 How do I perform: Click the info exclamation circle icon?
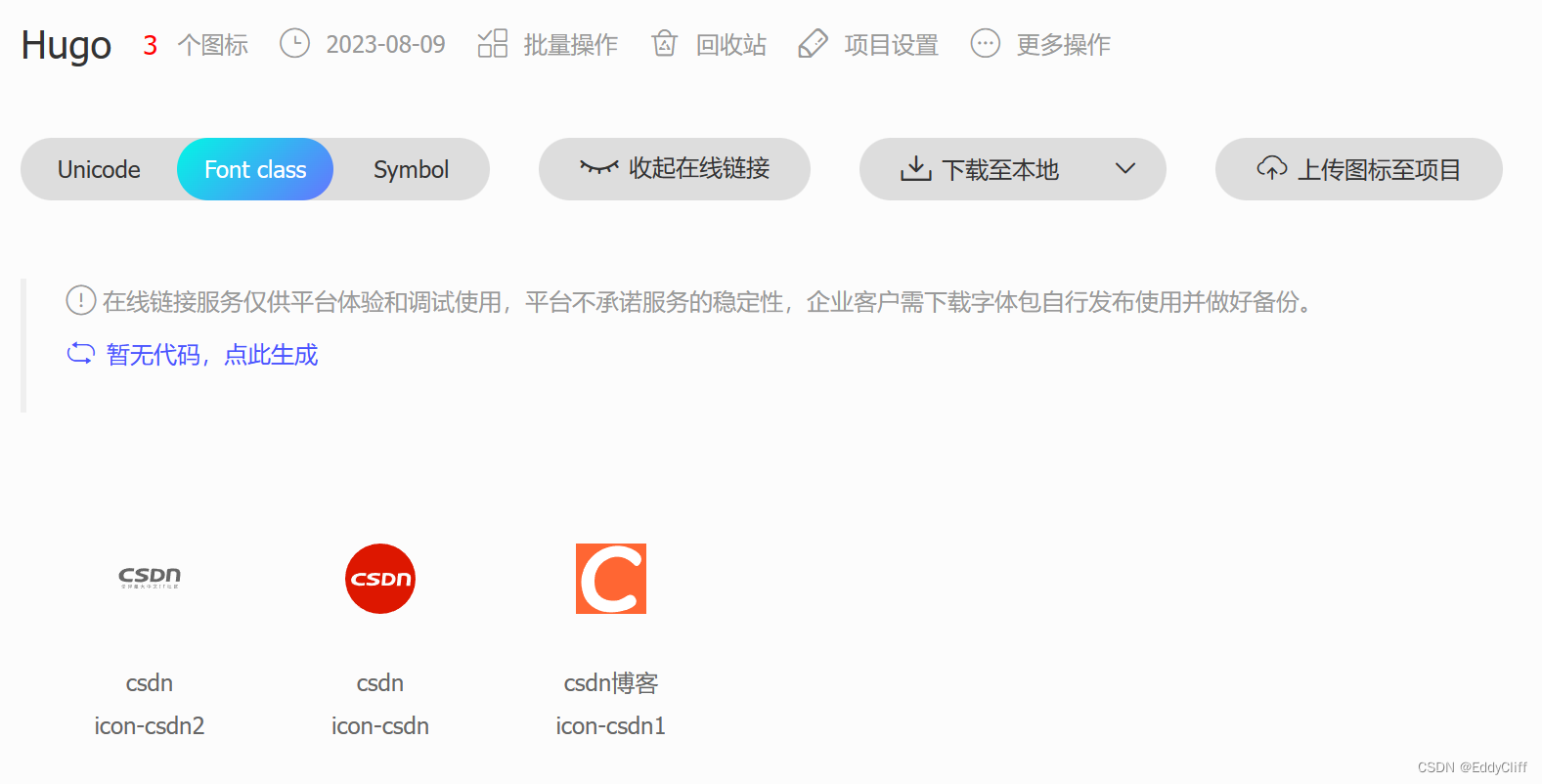[x=80, y=300]
